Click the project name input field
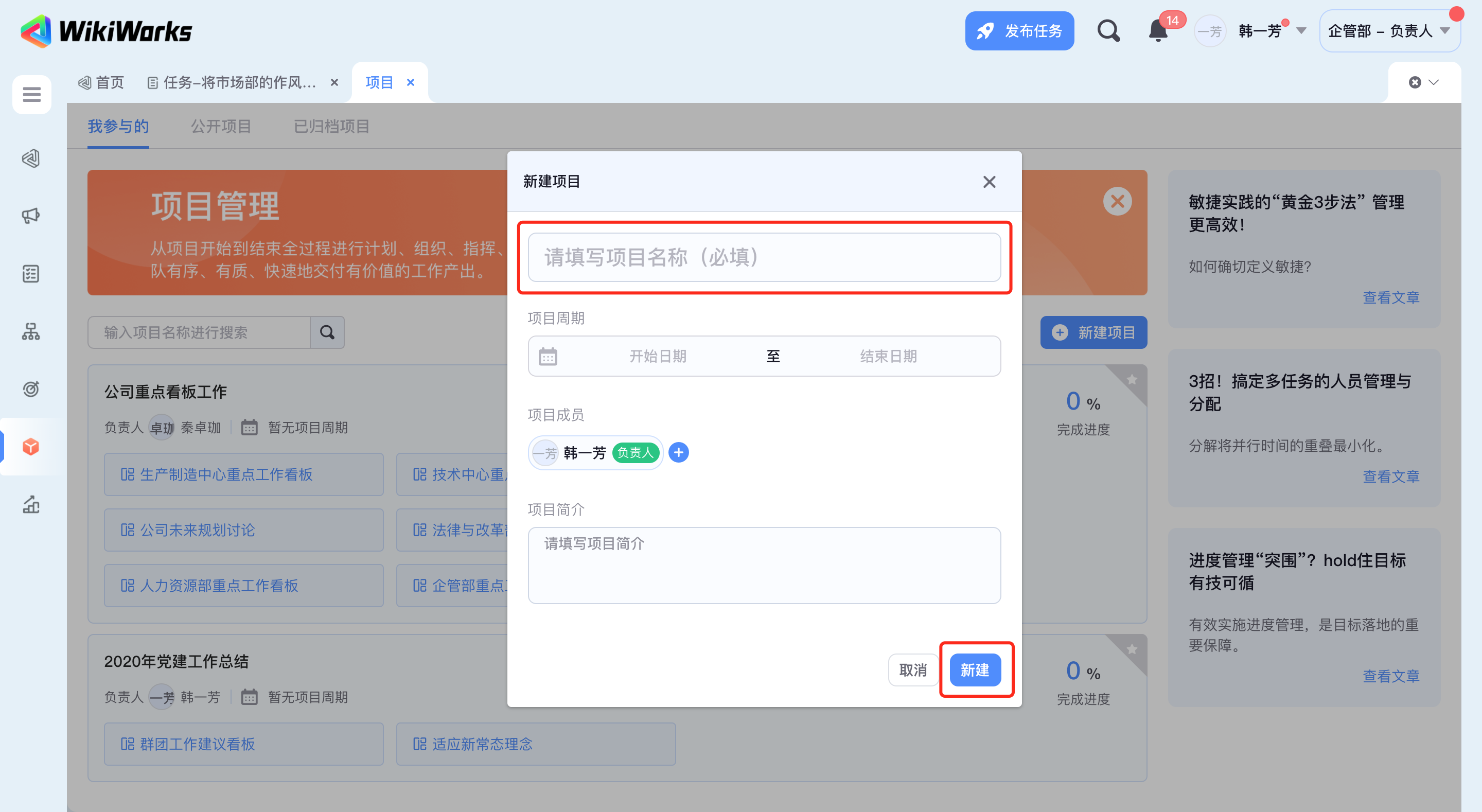Image resolution: width=1482 pixels, height=812 pixels. [764, 257]
